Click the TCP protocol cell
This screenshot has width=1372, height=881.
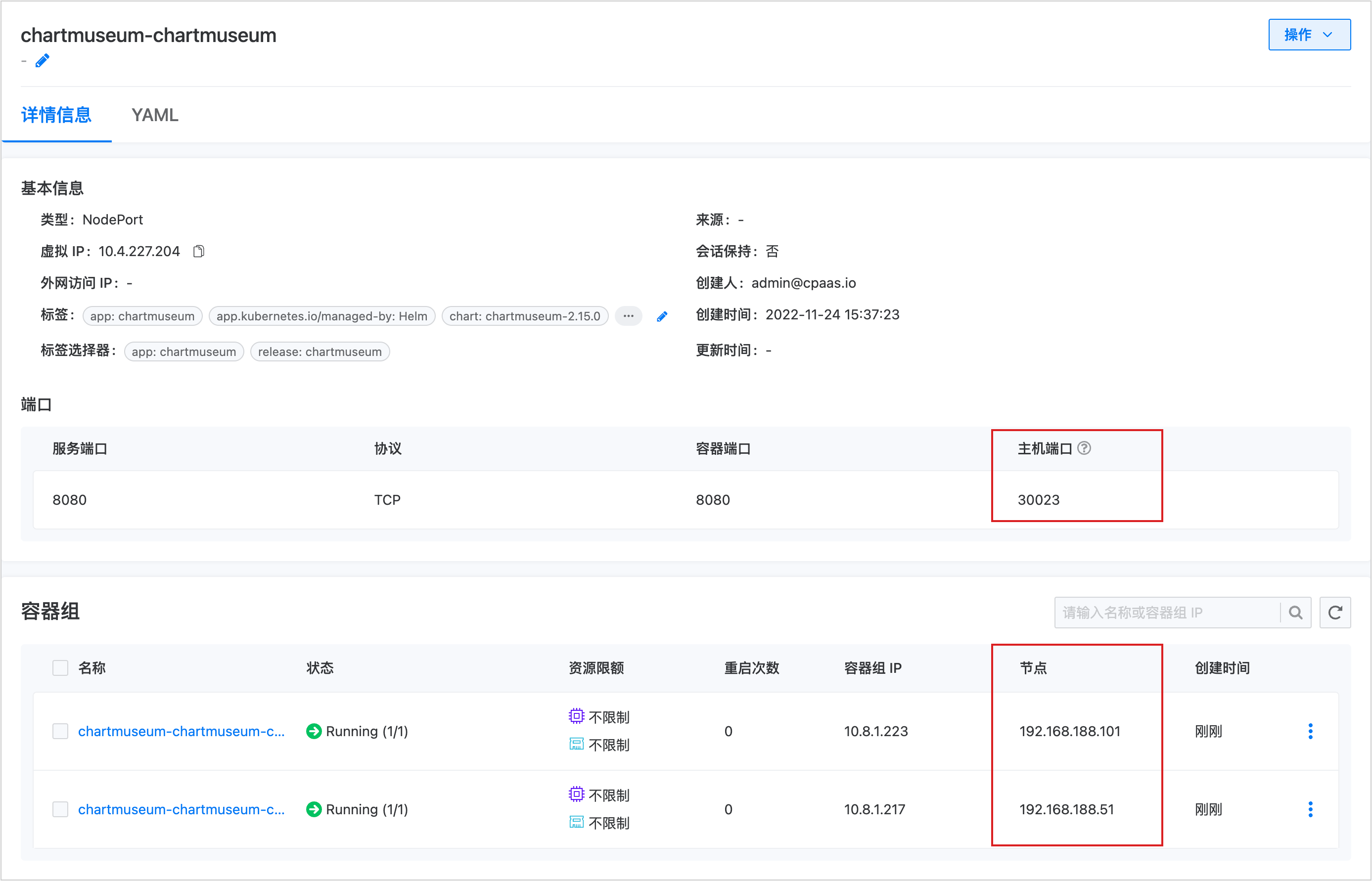[x=387, y=500]
